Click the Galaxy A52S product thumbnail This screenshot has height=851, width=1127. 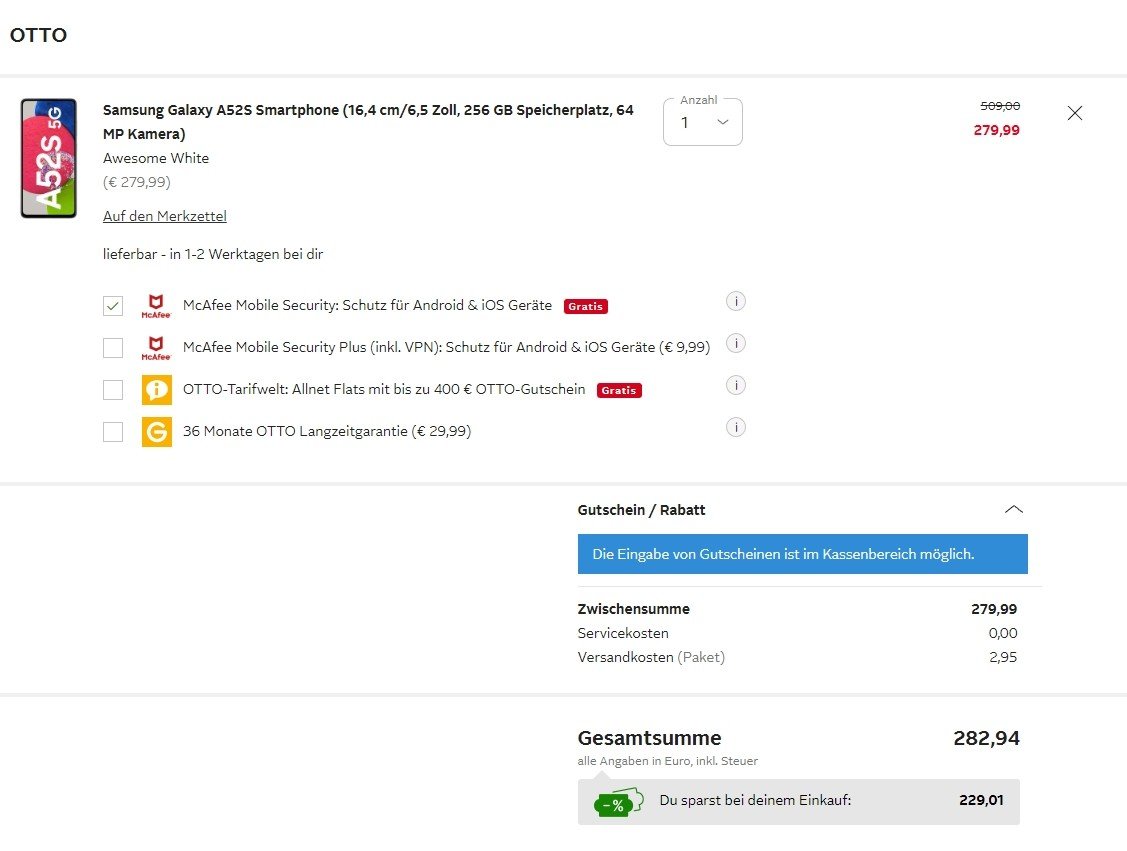(x=48, y=158)
